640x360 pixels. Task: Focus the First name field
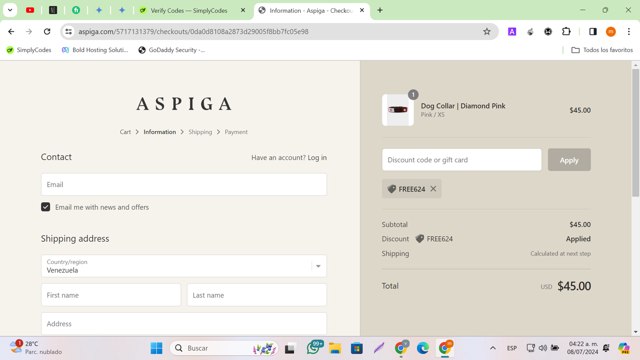(x=111, y=295)
